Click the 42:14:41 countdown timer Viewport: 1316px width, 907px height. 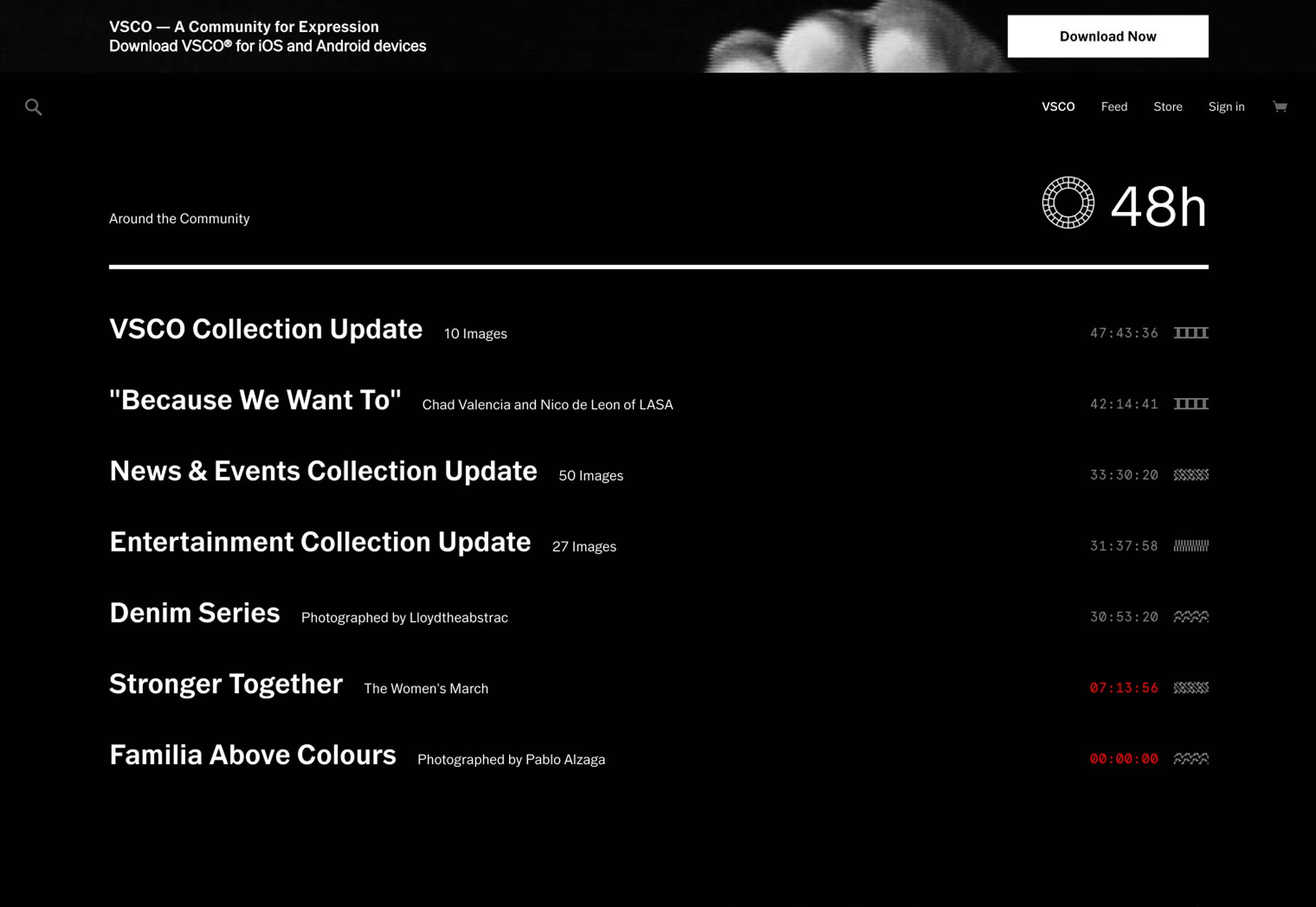(x=1124, y=404)
